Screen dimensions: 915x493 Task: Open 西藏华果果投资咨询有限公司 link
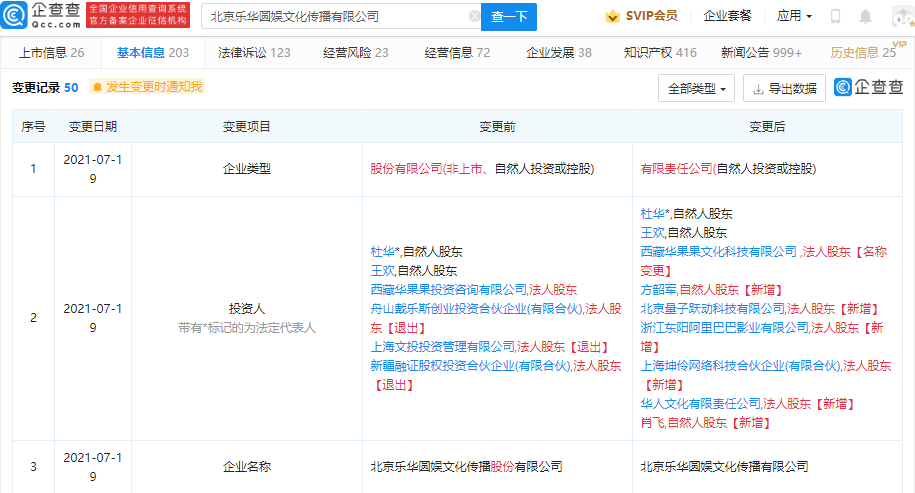(448, 290)
